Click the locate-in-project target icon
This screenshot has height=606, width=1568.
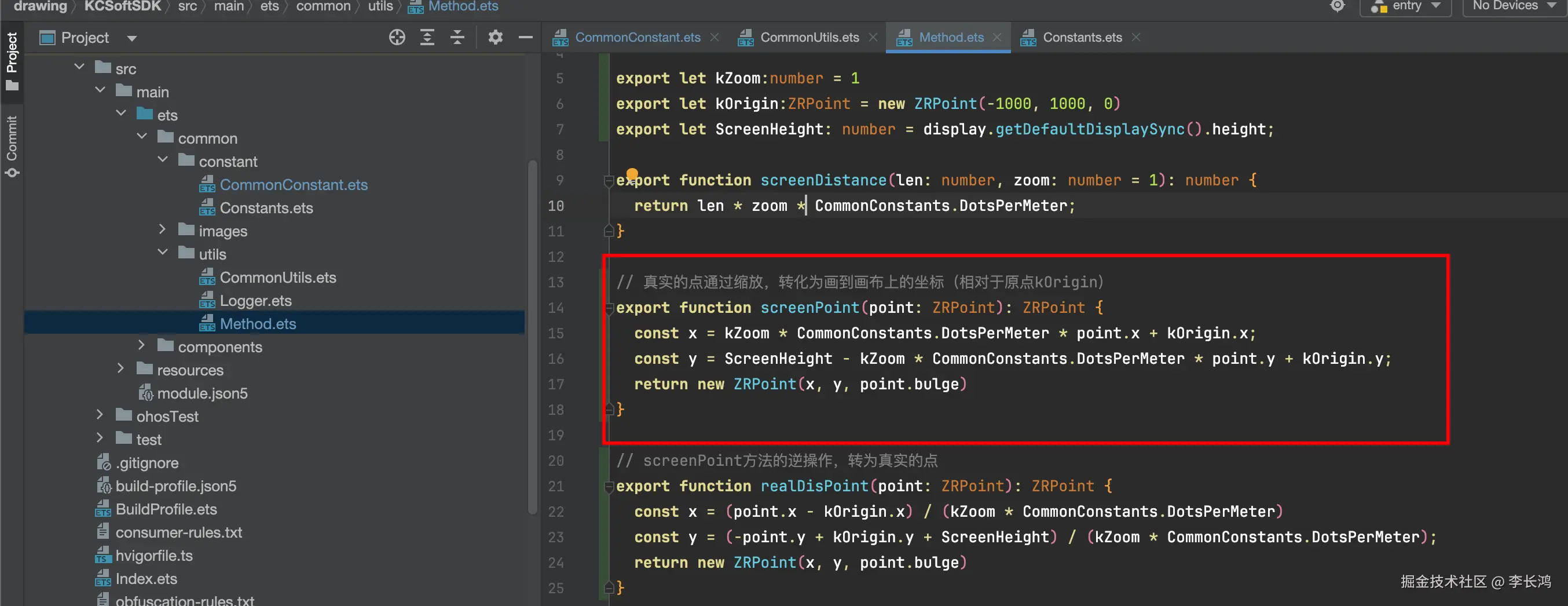[397, 37]
